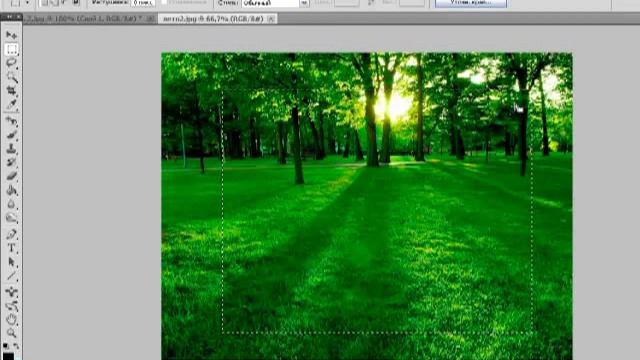
Task: Select the 3D Rotate tool
Action: [11, 291]
